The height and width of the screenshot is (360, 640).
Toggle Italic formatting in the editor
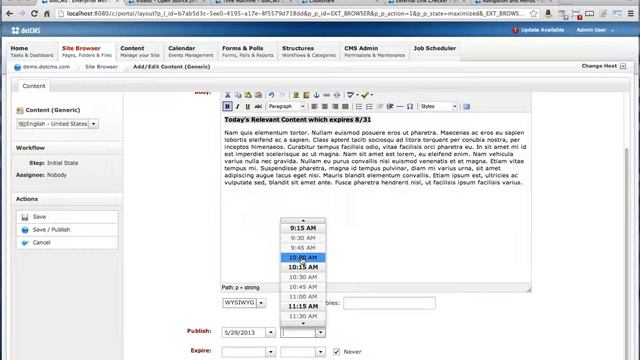238,107
